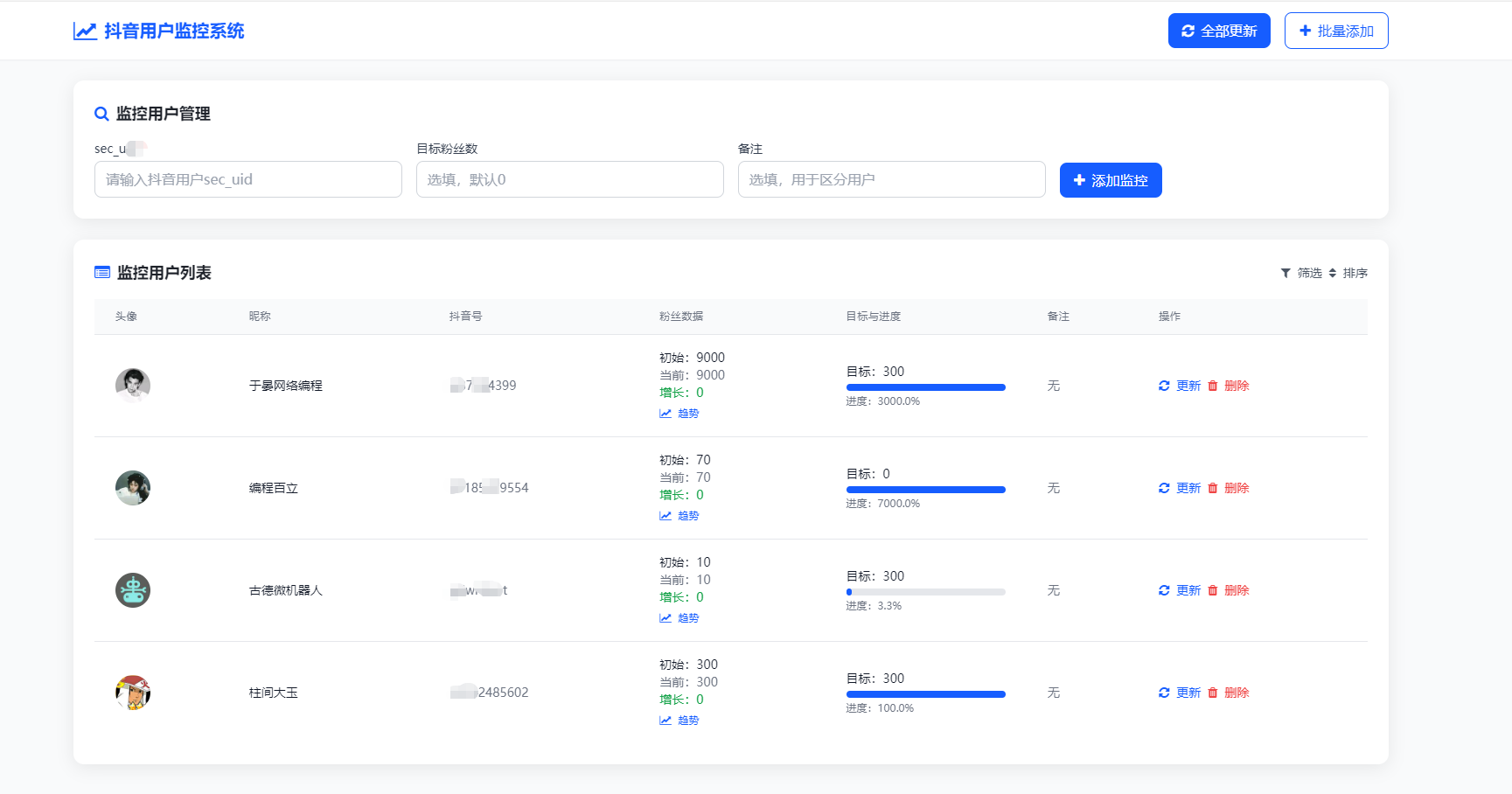Image resolution: width=1512 pixels, height=794 pixels.
Task: Click the trash icon beside 古德微机器人's 删除
Action: [x=1214, y=590]
